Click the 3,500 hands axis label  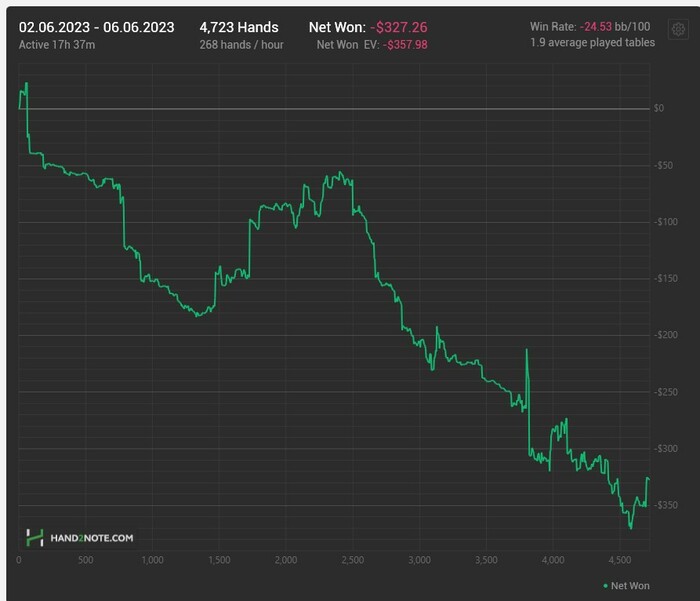pyautogui.click(x=486, y=560)
